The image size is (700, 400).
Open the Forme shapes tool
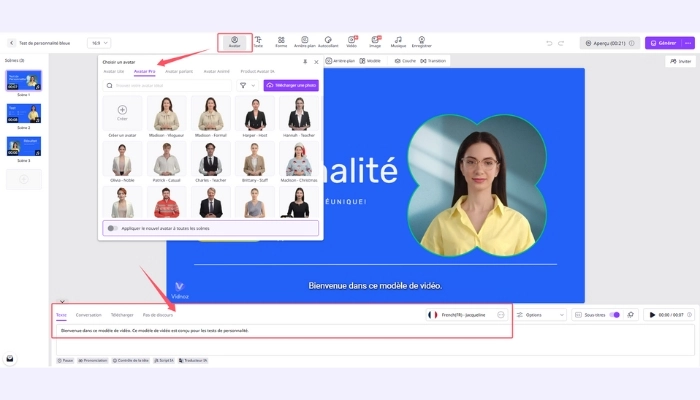[281, 42]
